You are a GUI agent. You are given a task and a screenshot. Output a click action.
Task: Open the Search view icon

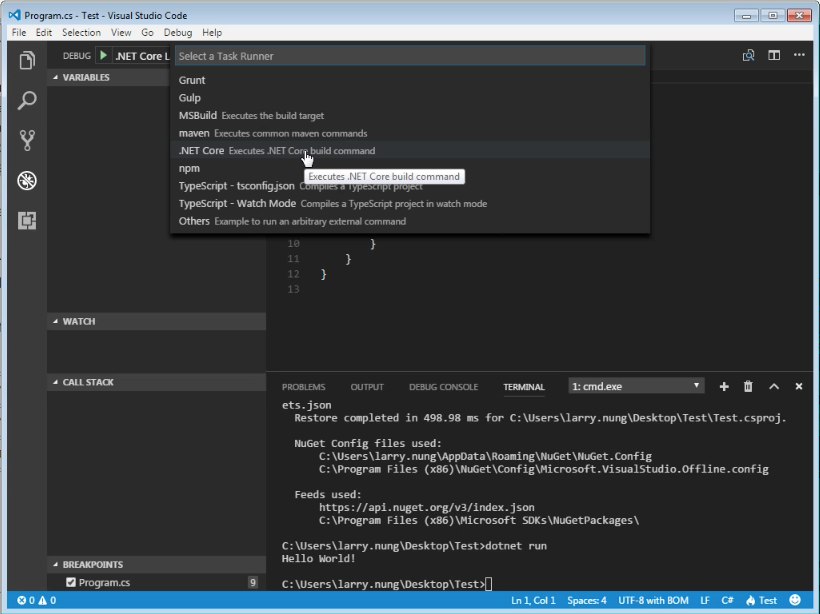pos(27,100)
